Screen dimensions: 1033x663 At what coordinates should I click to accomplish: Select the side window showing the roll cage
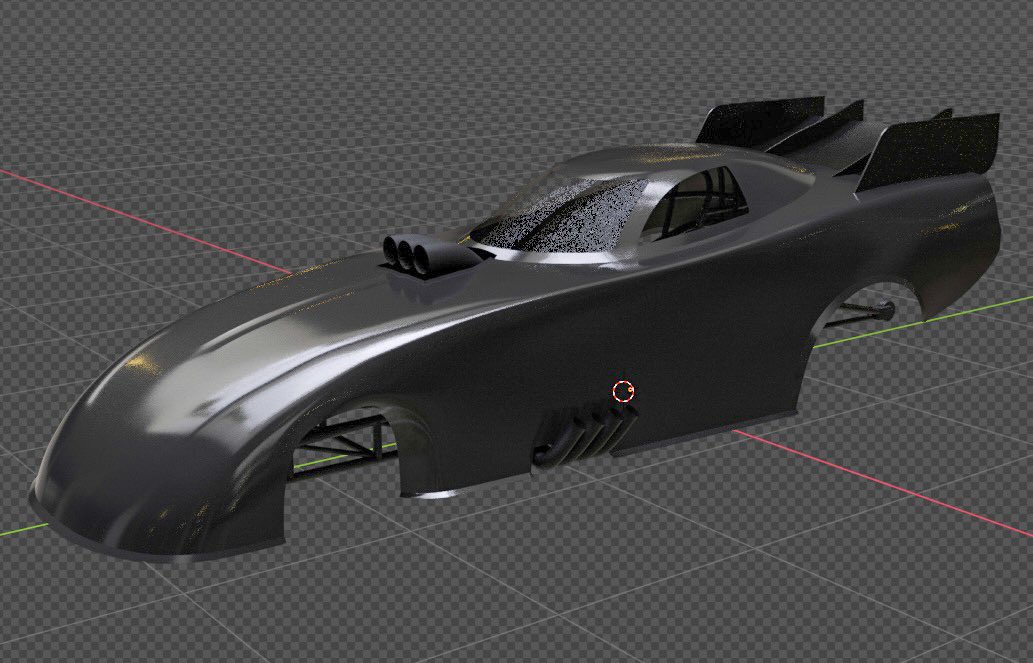696,202
